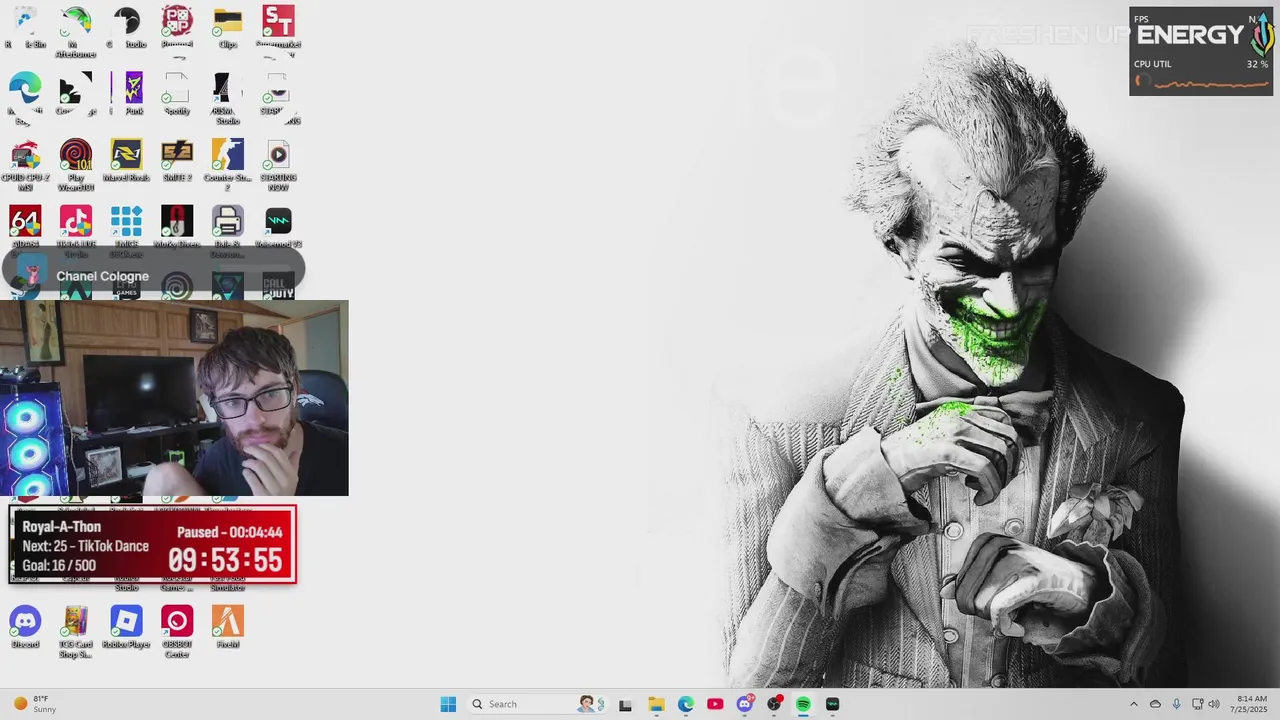
Task: Launch Marvel Rivals desktop icon
Action: [126, 161]
